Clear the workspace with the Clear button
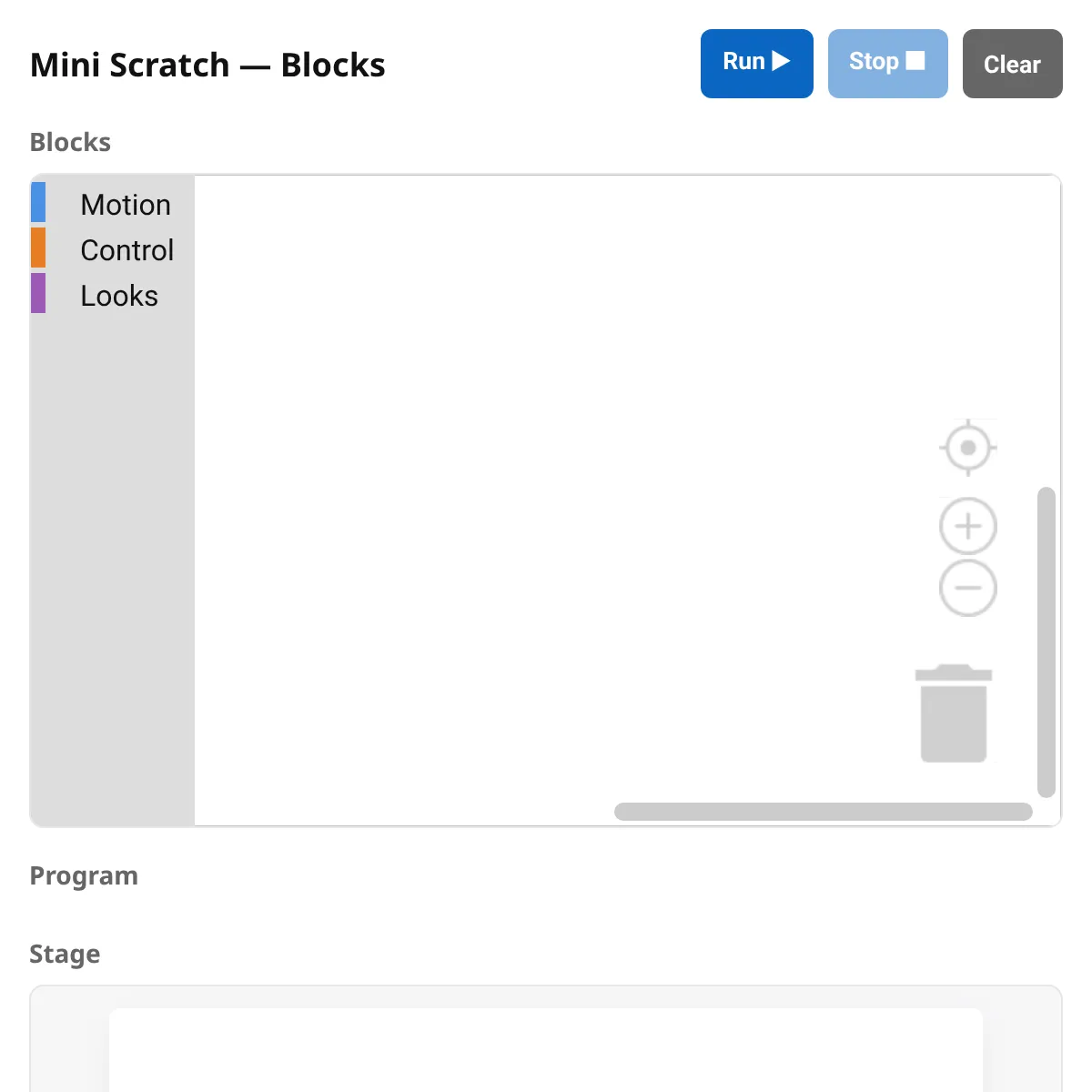1092x1092 pixels. [1012, 64]
